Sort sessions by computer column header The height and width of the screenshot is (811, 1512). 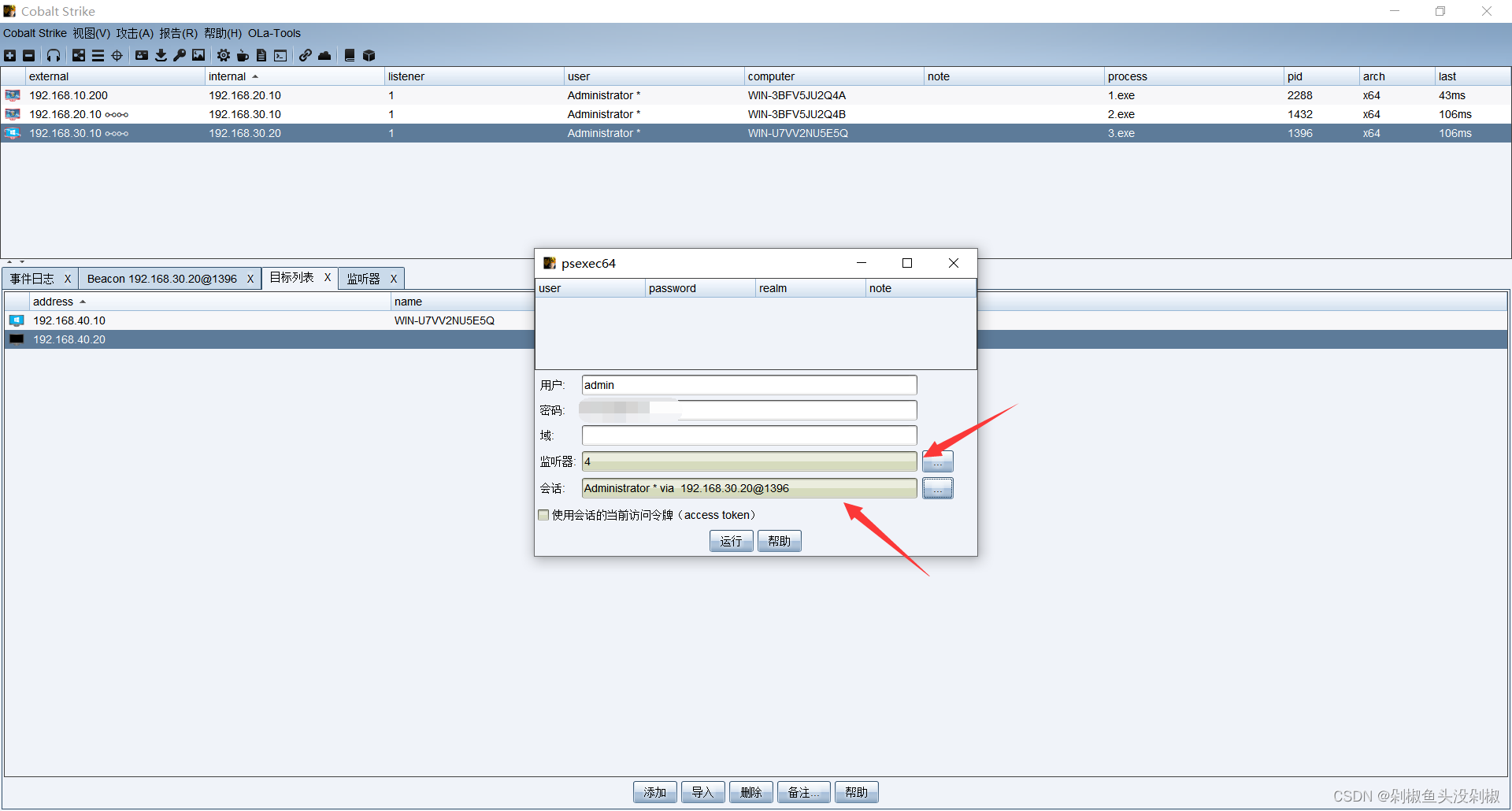coord(833,76)
